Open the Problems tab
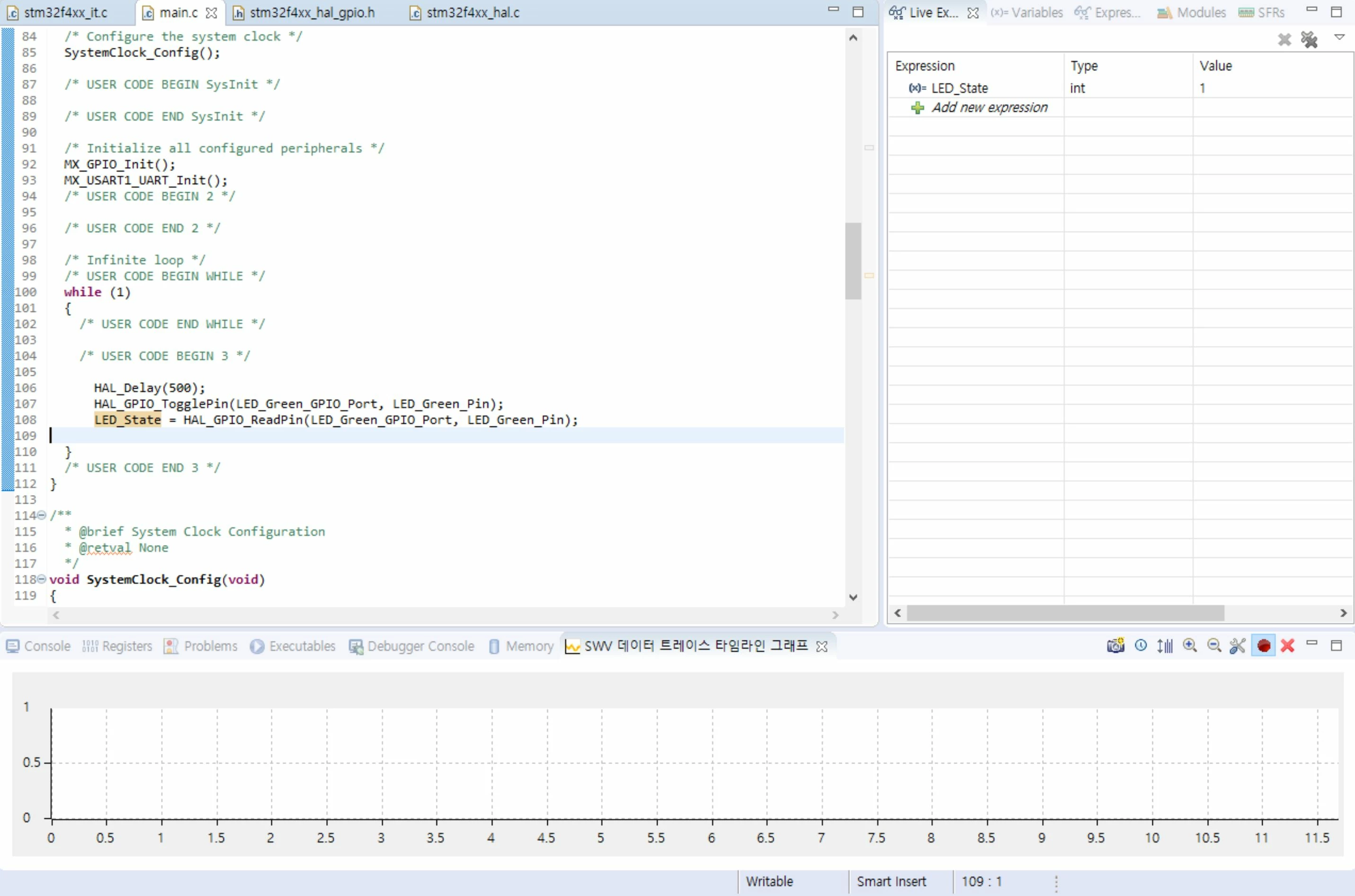 (201, 646)
